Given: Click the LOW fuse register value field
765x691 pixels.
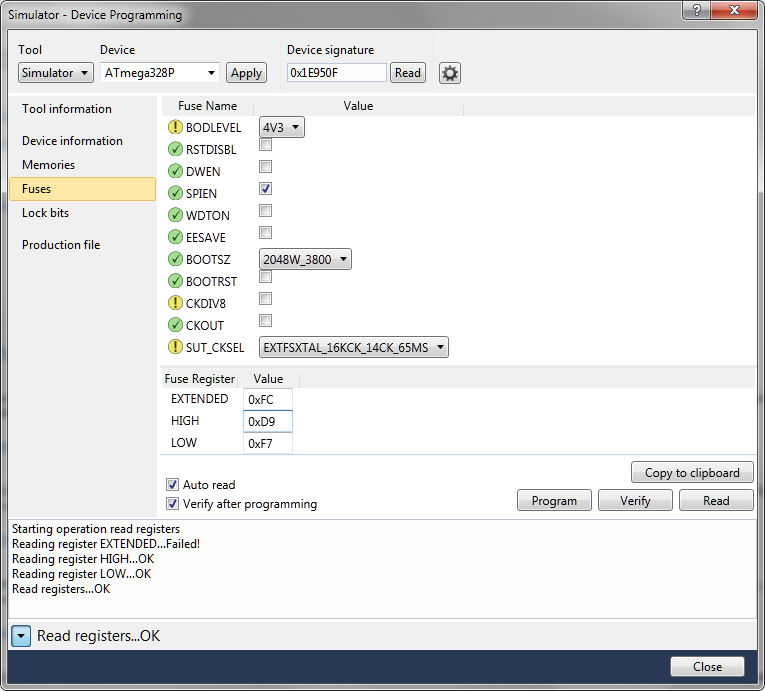Looking at the screenshot, I should coord(268,443).
